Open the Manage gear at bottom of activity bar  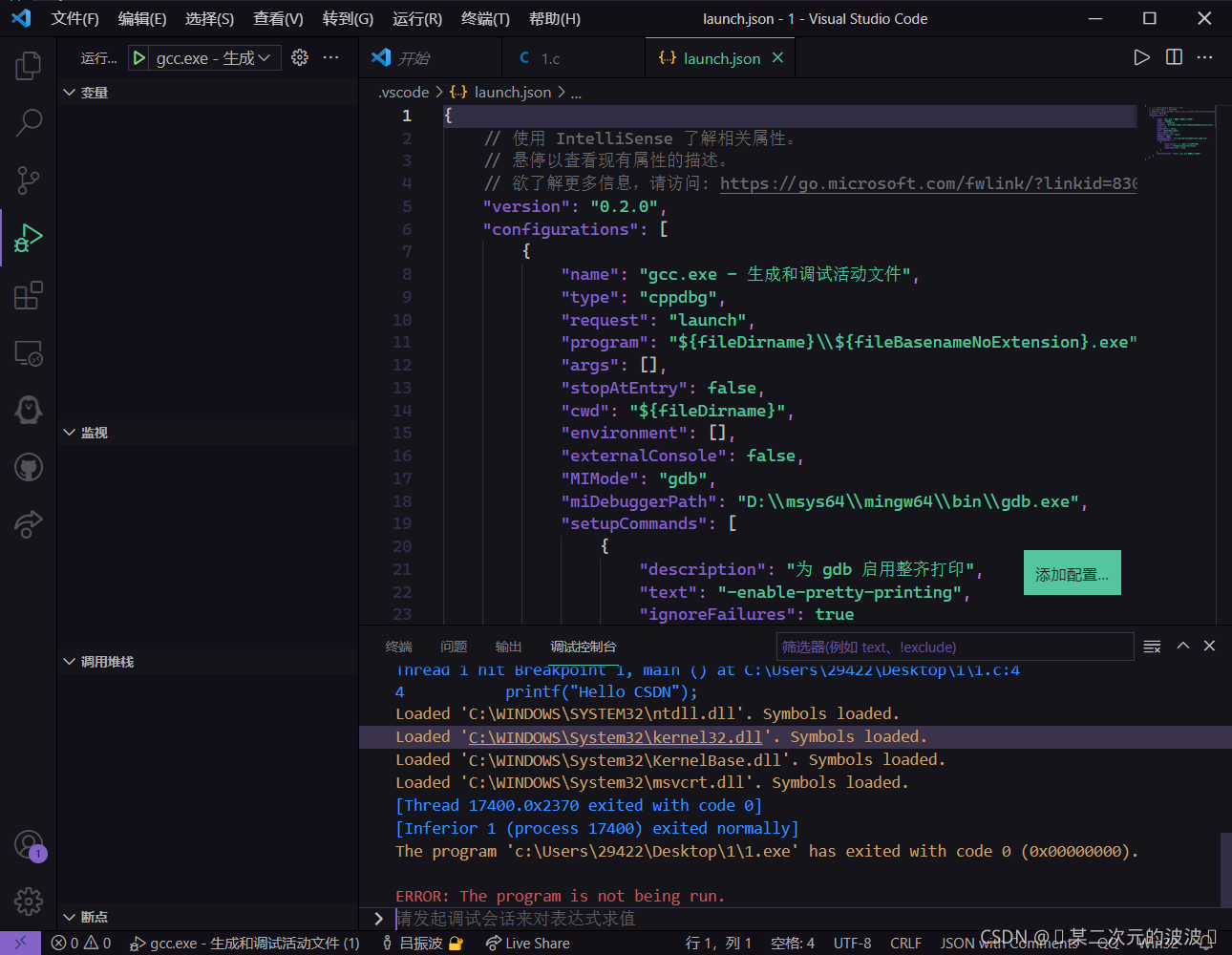(x=29, y=901)
